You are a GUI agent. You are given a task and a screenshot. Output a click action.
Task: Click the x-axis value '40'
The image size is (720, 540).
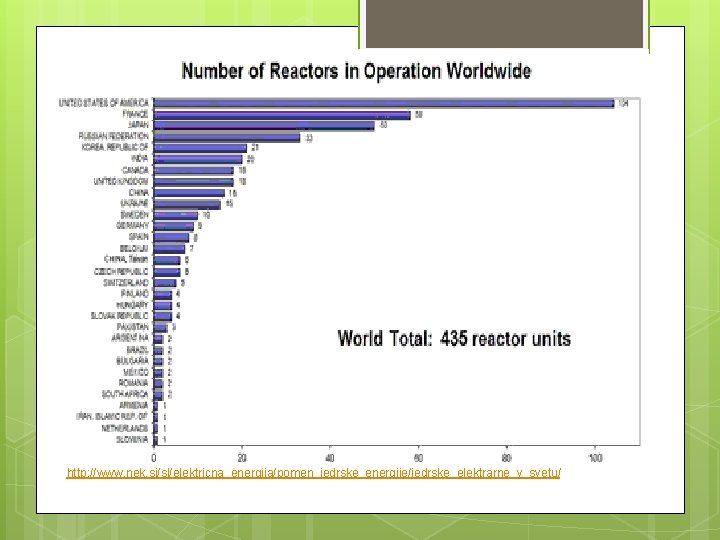[x=330, y=458]
